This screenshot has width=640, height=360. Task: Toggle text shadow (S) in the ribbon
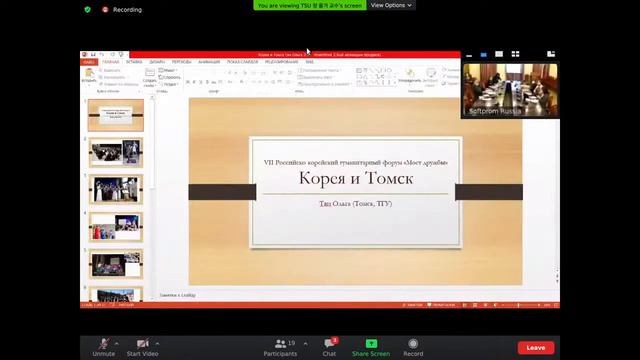pyautogui.click(x=207, y=82)
